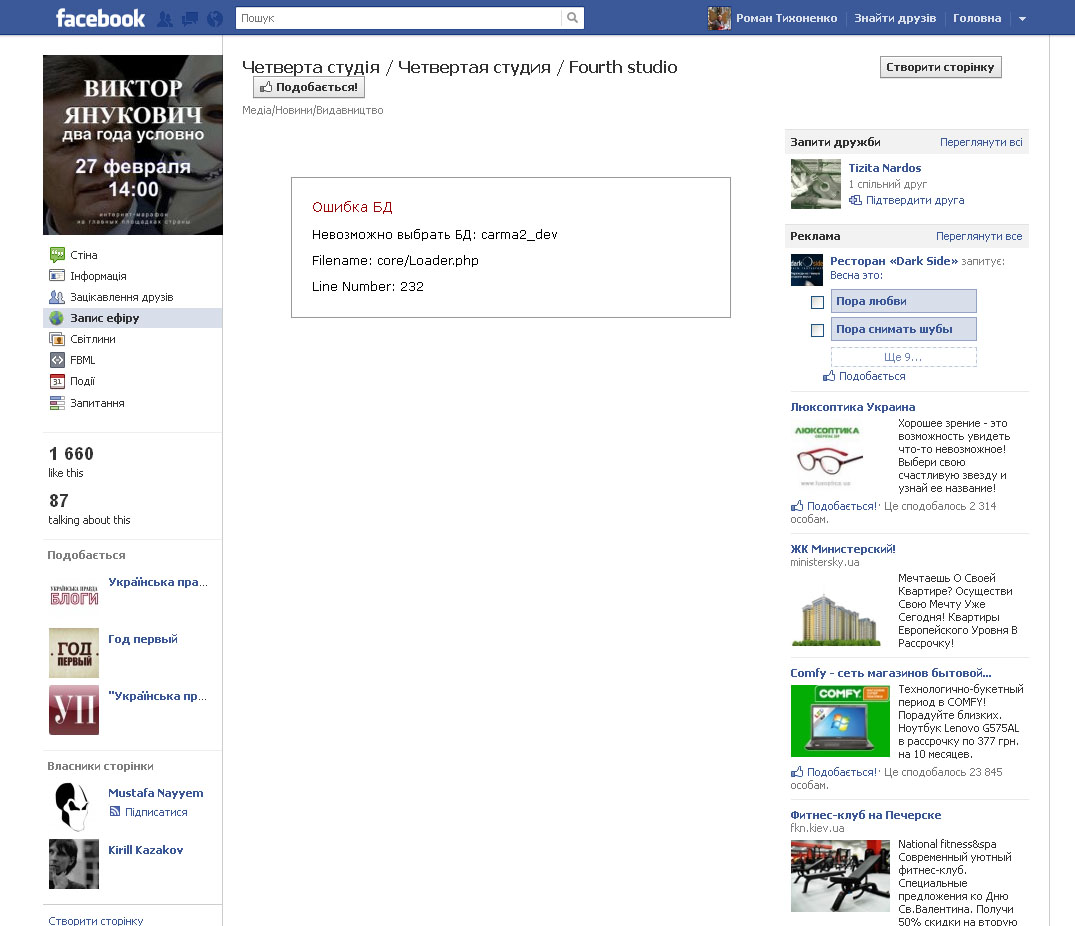
Task: Open the notifications globe icon
Action: [x=215, y=19]
